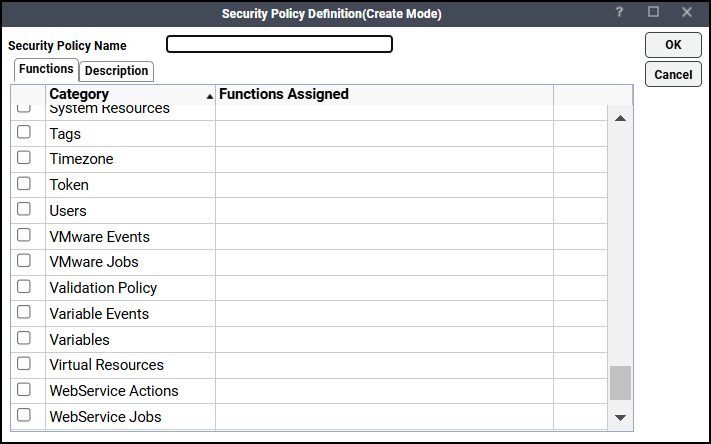Open the Functions tab
Viewport: 711px width, 444px height.
pos(46,70)
